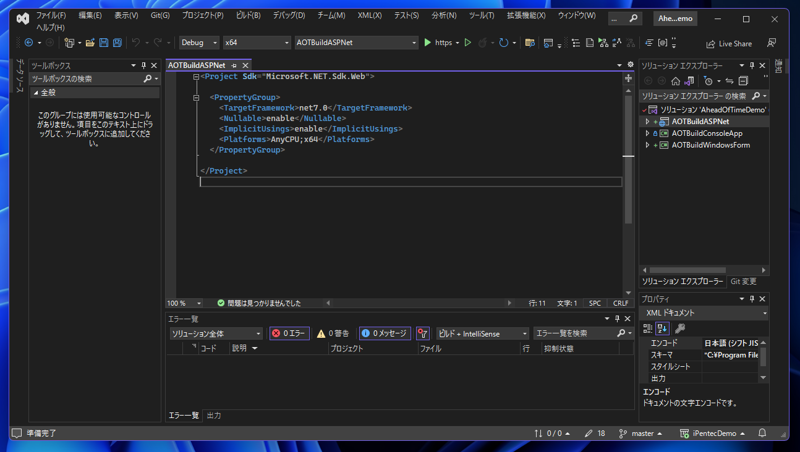Click the 18 pending changes pencil indicator

click(x=595, y=434)
